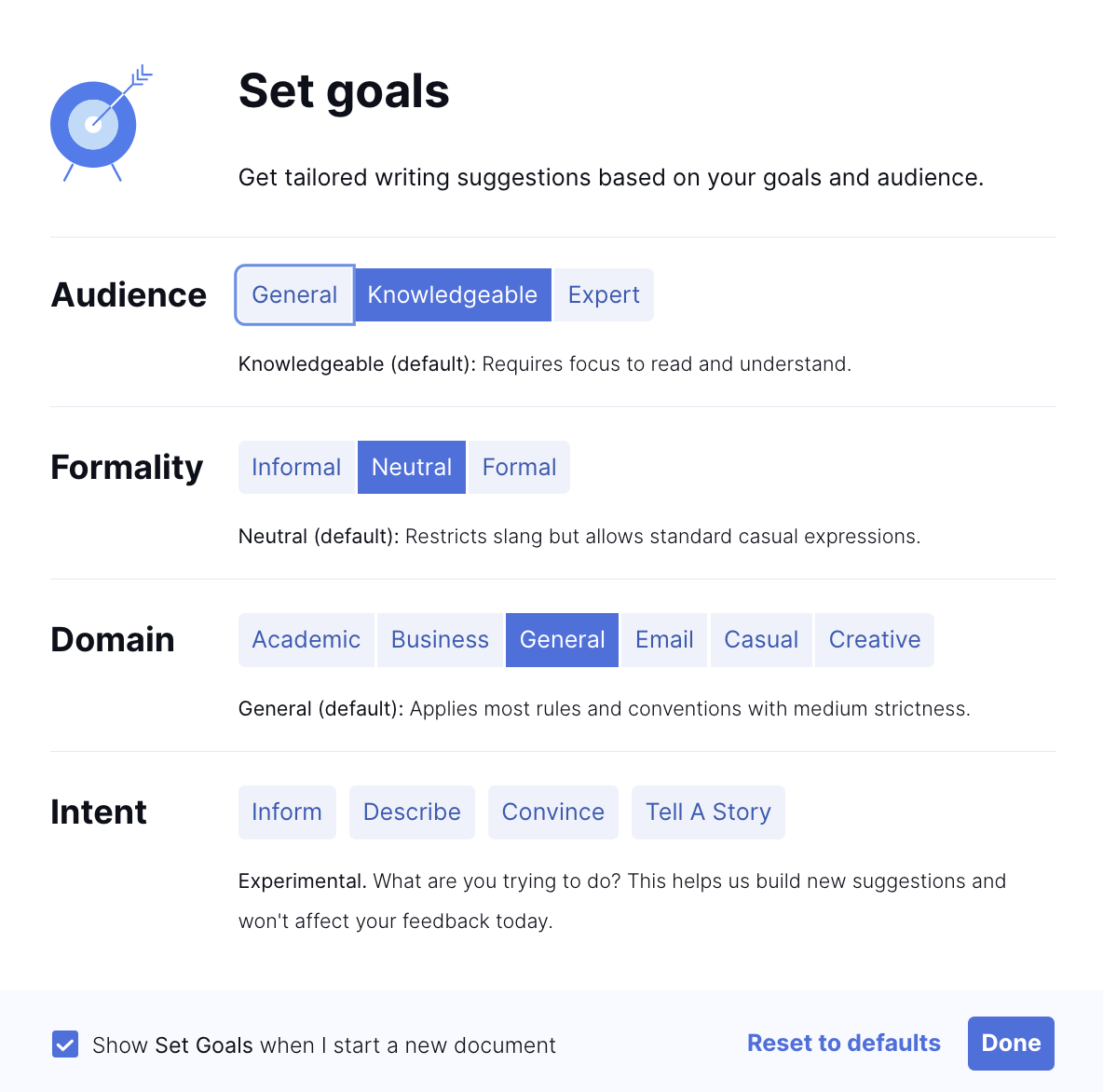The height and width of the screenshot is (1092, 1103).
Task: Select Inform as intent
Action: click(x=287, y=812)
